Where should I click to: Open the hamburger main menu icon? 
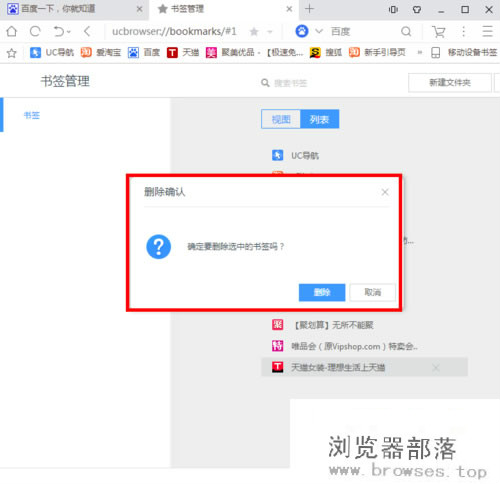(x=487, y=31)
